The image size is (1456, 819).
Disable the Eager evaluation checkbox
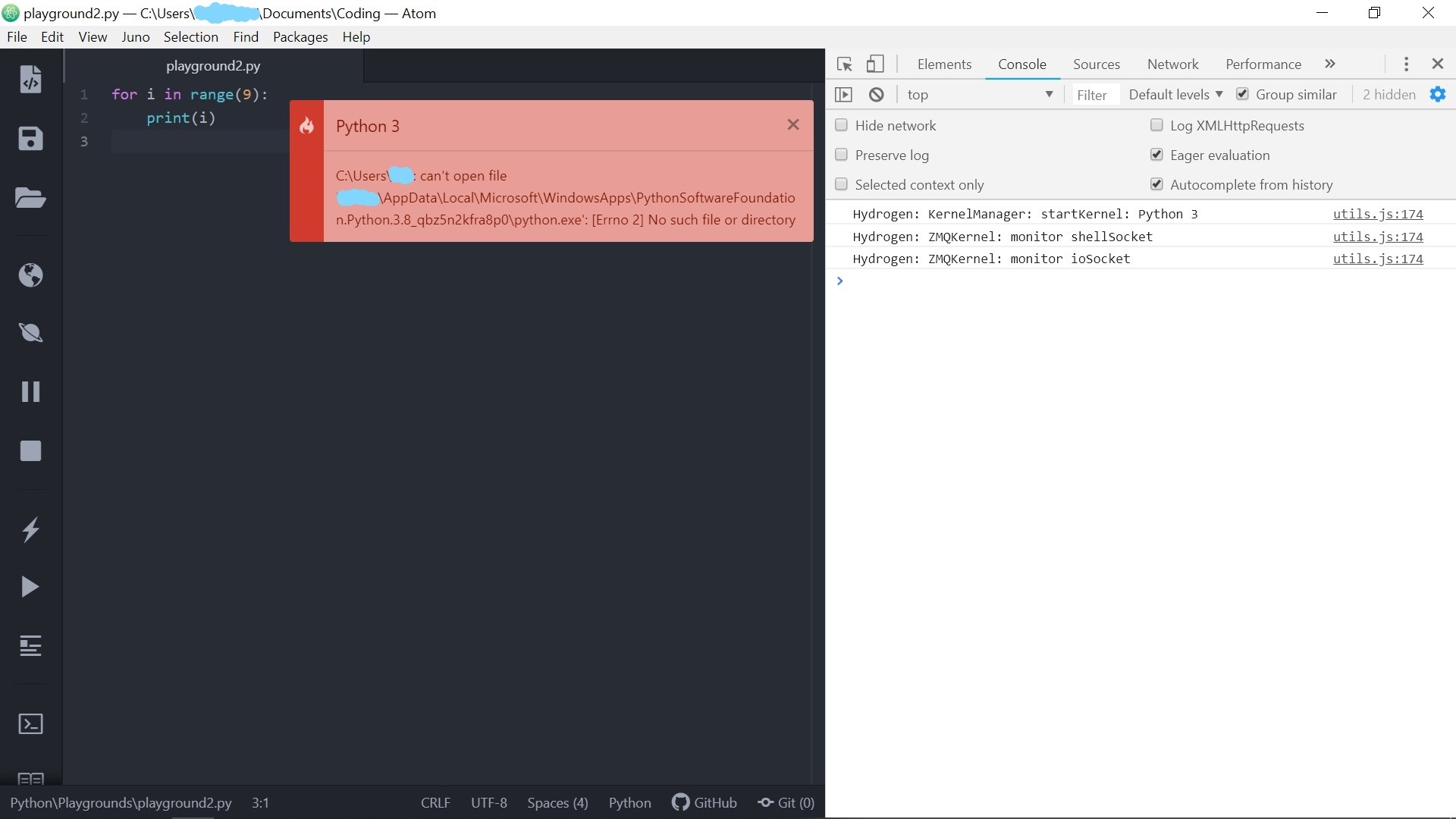click(1156, 155)
